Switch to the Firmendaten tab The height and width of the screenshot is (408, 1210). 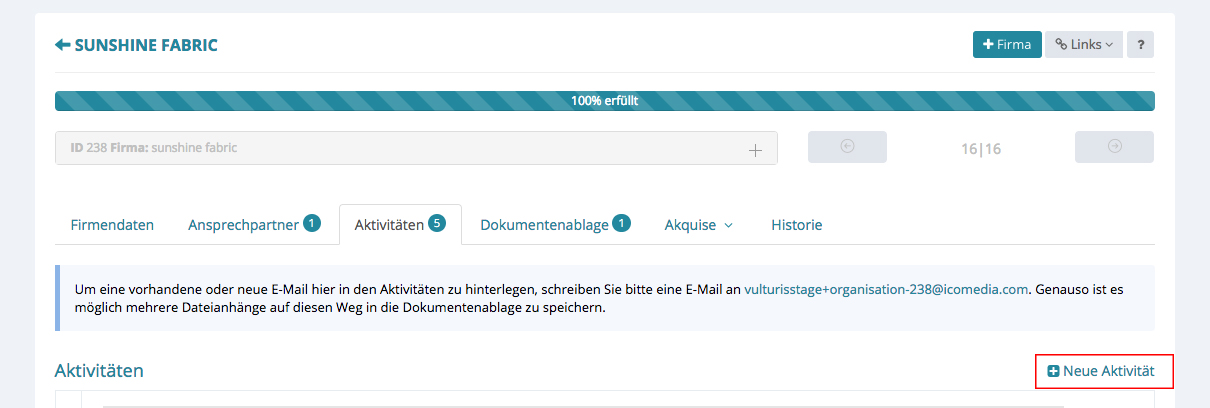coord(112,225)
